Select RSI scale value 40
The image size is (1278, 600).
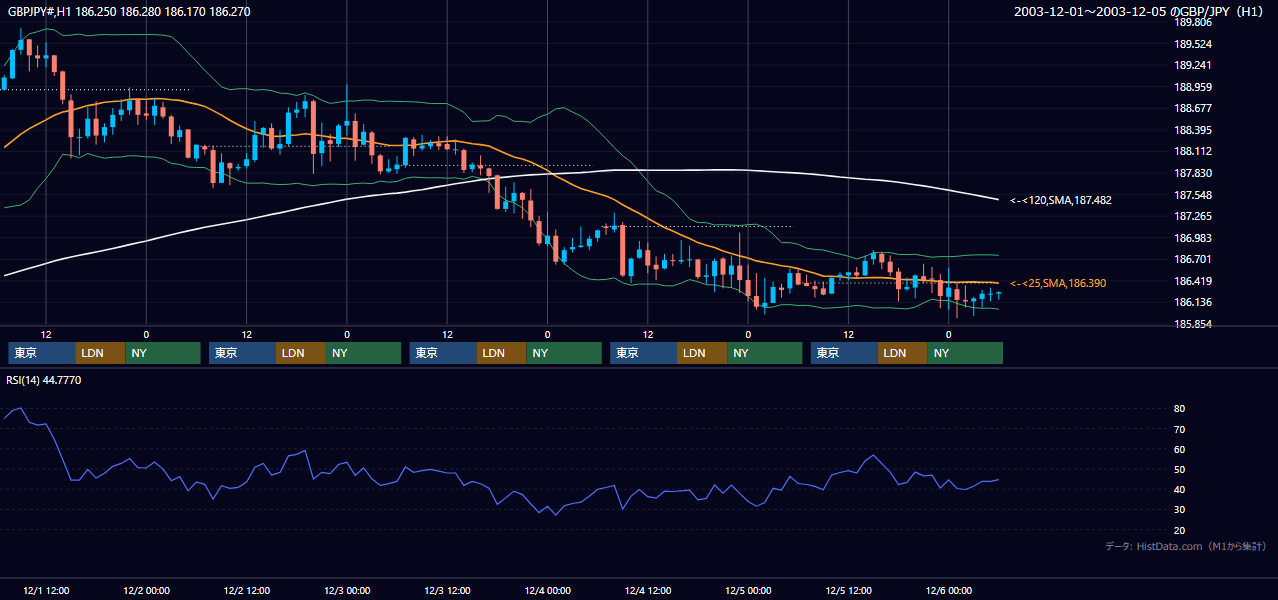(1180, 489)
